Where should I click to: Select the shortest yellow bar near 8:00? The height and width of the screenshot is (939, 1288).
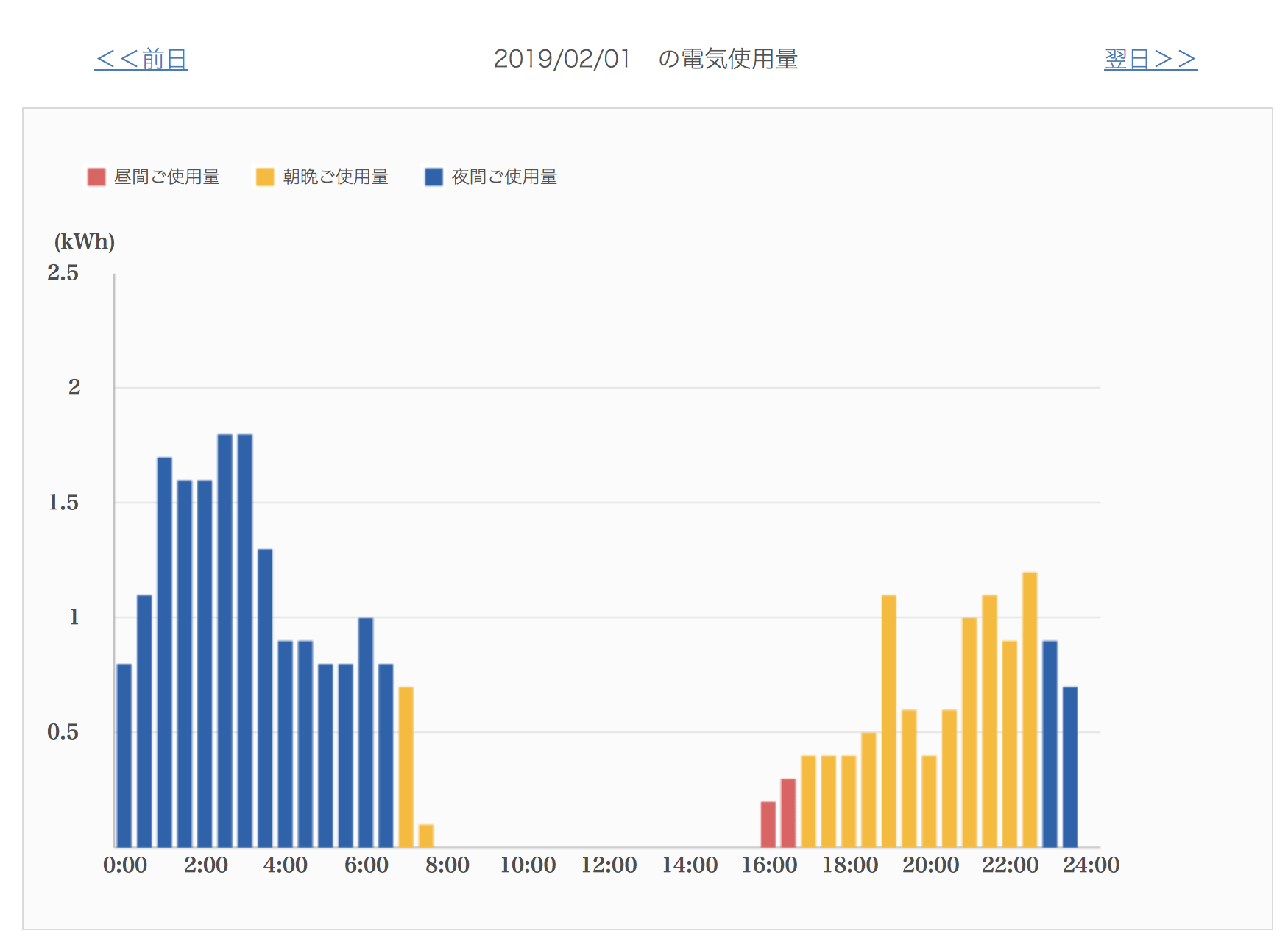pos(426,836)
